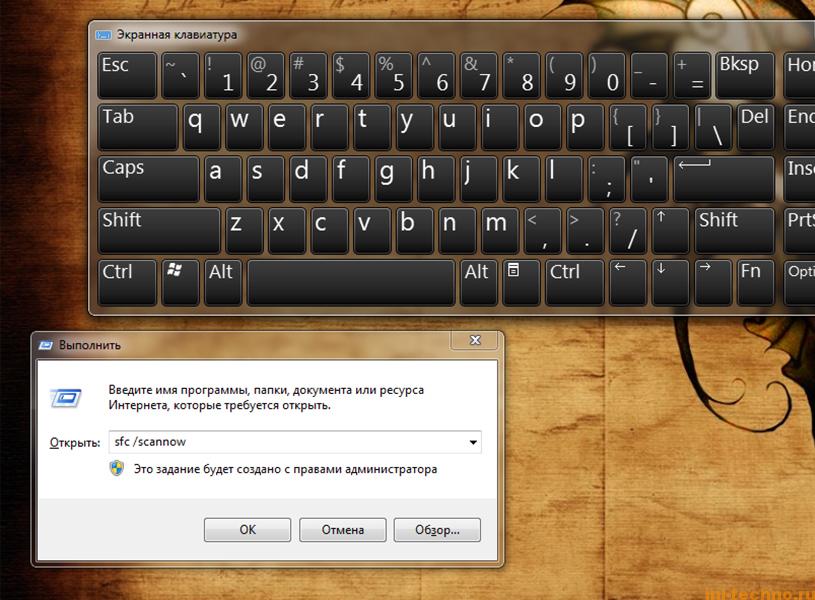Tap the 3 hash key
Viewport: 815px width, 600px height.
pyautogui.click(x=308, y=75)
